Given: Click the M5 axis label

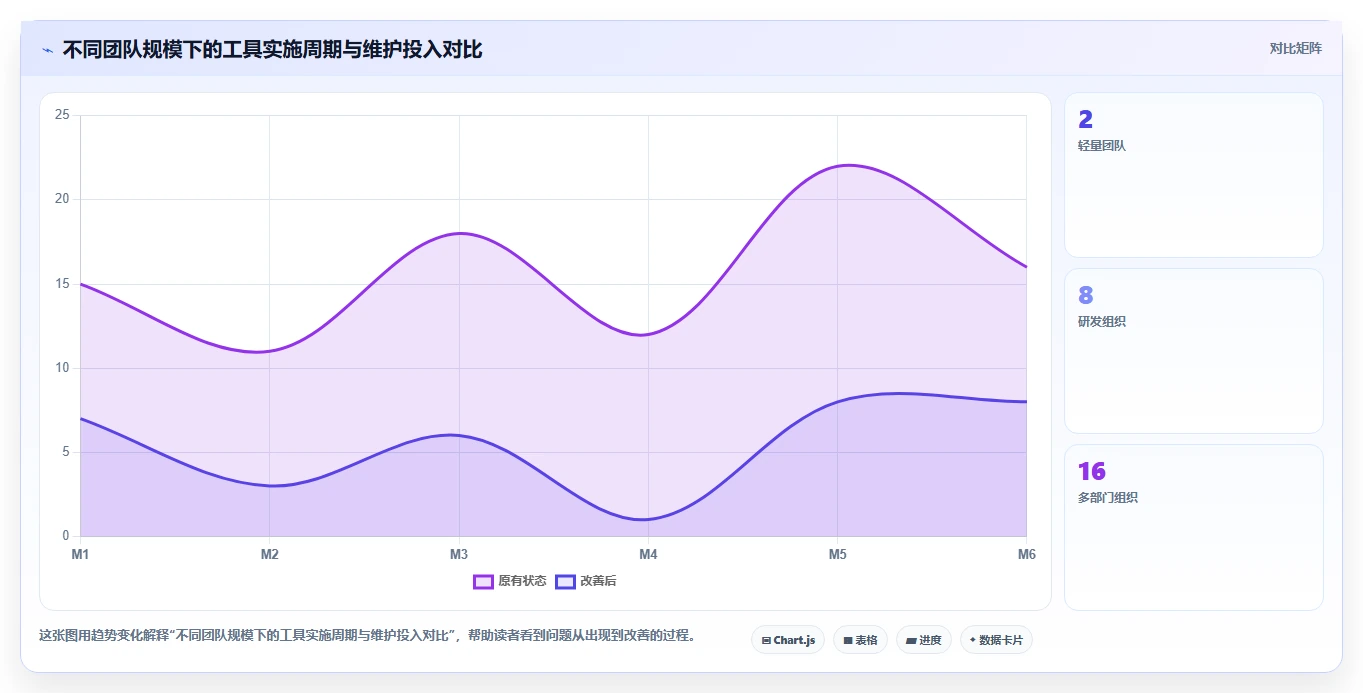Looking at the screenshot, I should (837, 554).
